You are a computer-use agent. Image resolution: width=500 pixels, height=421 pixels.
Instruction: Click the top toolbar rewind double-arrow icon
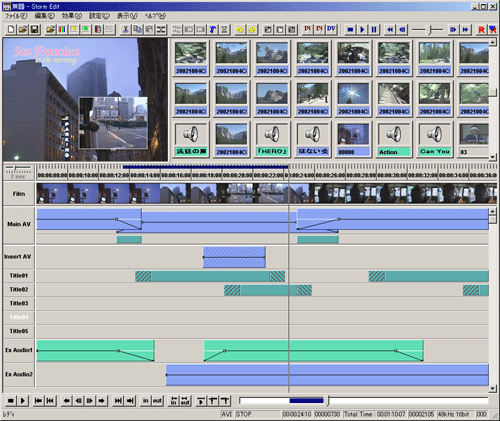tap(390, 29)
